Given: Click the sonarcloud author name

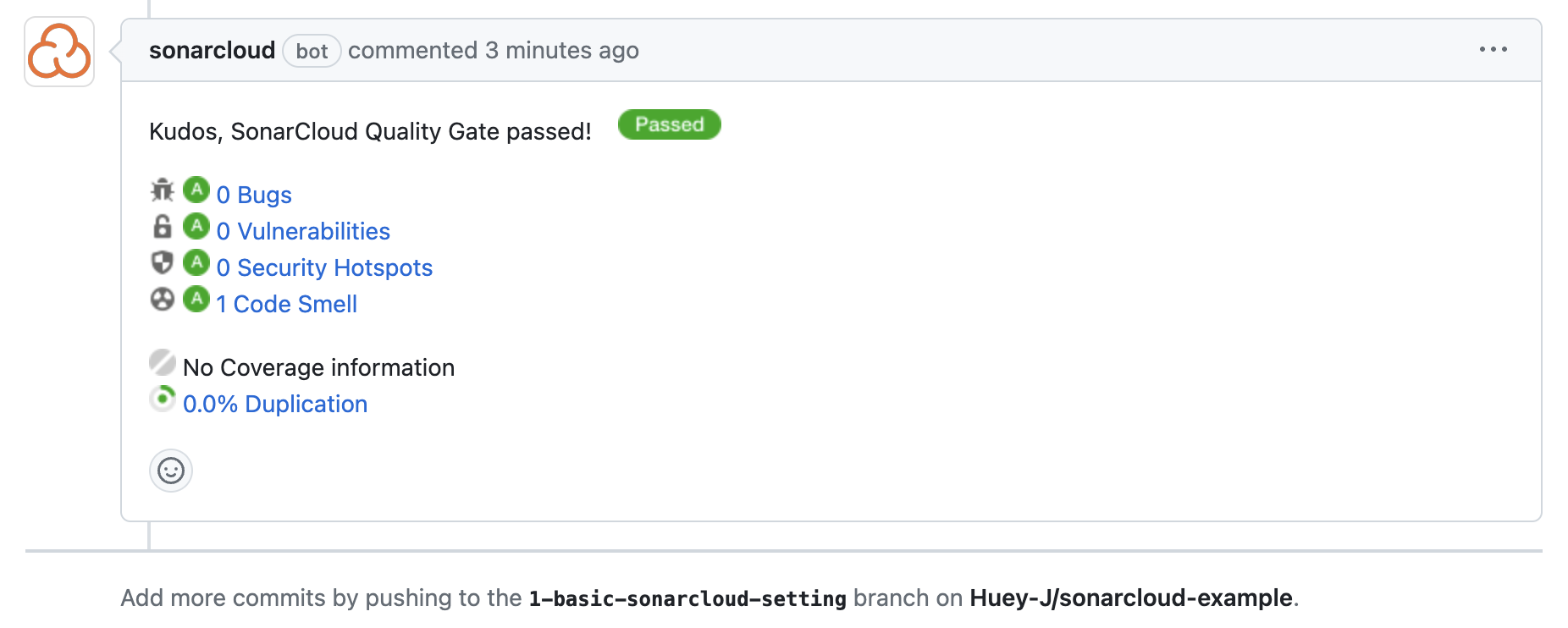Looking at the screenshot, I should 212,51.
